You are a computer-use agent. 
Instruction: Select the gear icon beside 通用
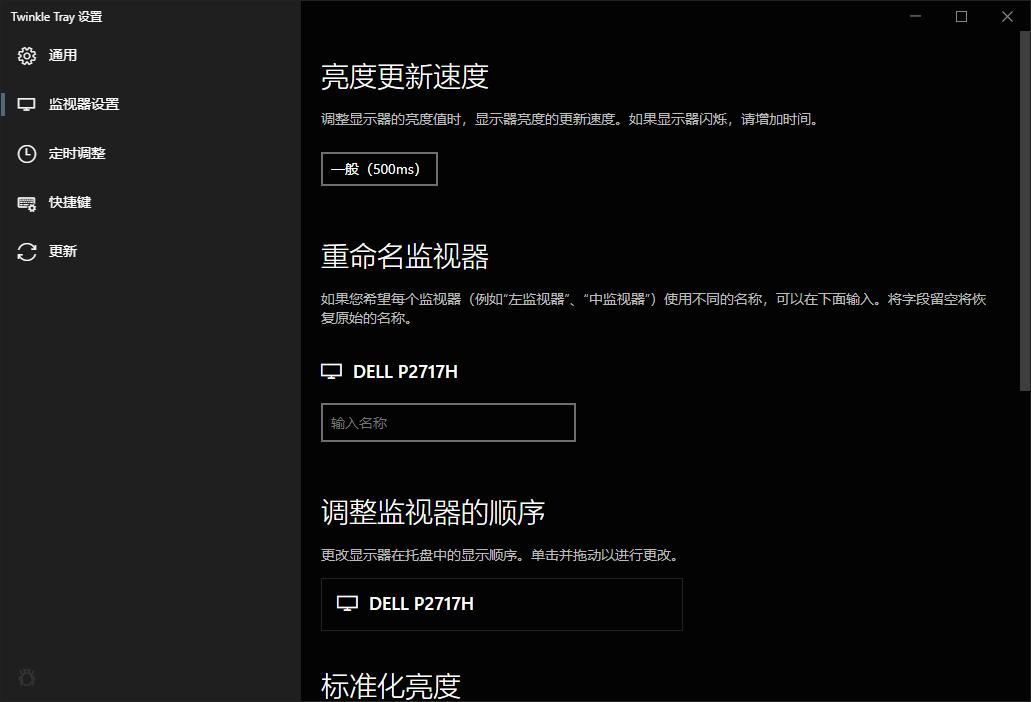tap(26, 55)
